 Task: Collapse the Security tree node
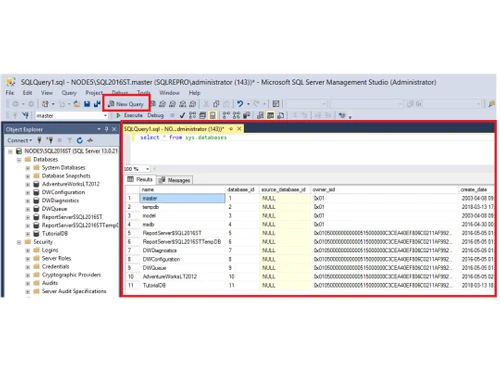[19, 242]
